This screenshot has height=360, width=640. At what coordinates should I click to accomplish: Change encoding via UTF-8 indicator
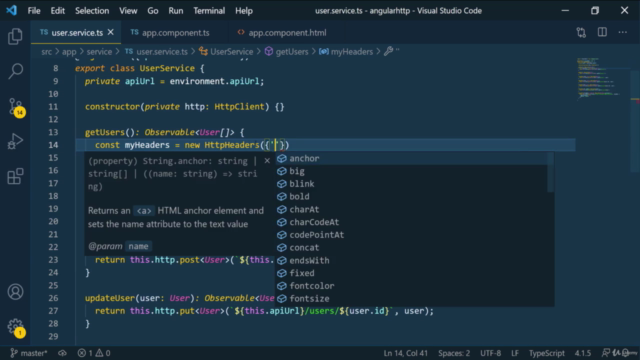point(490,353)
